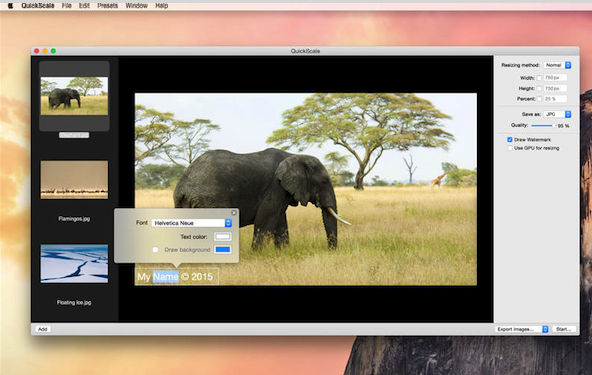Open the blue background color swatch
This screenshot has height=375, width=592.
point(223,250)
